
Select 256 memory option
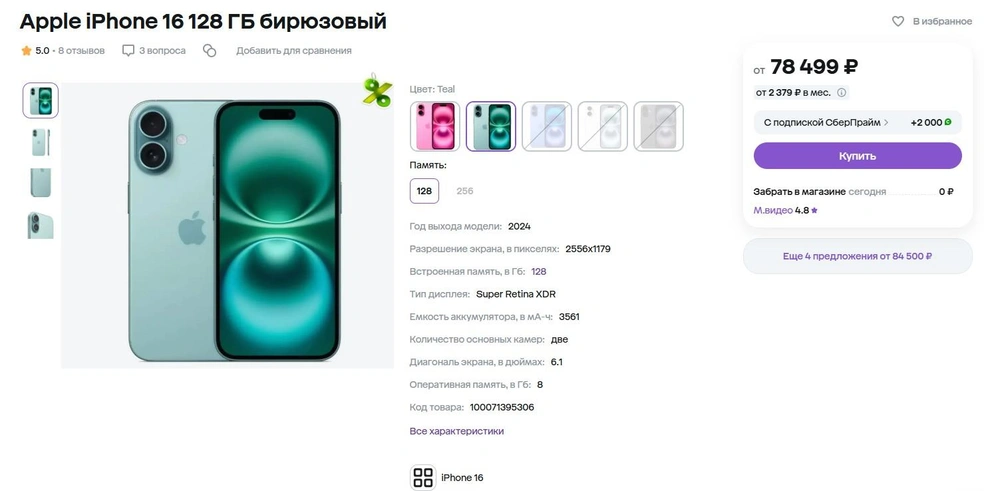(x=464, y=191)
